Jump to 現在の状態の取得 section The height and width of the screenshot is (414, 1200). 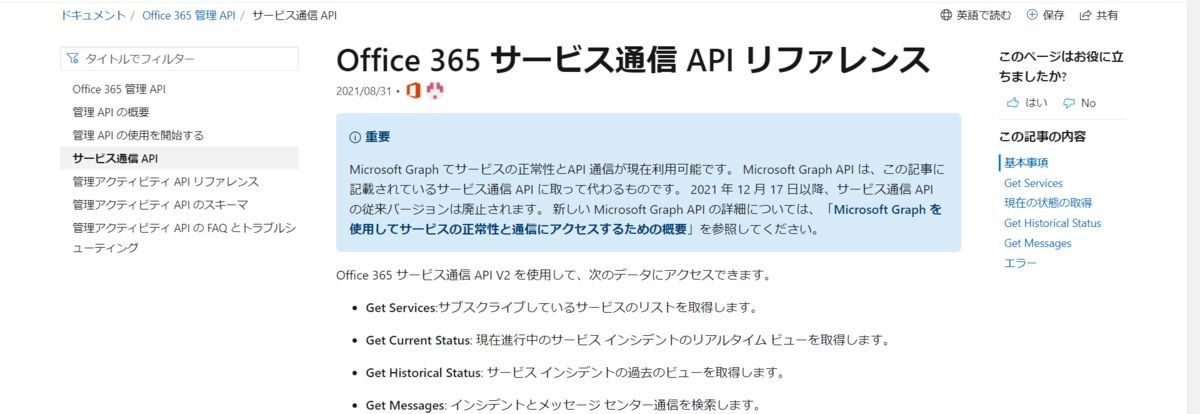[1048, 203]
